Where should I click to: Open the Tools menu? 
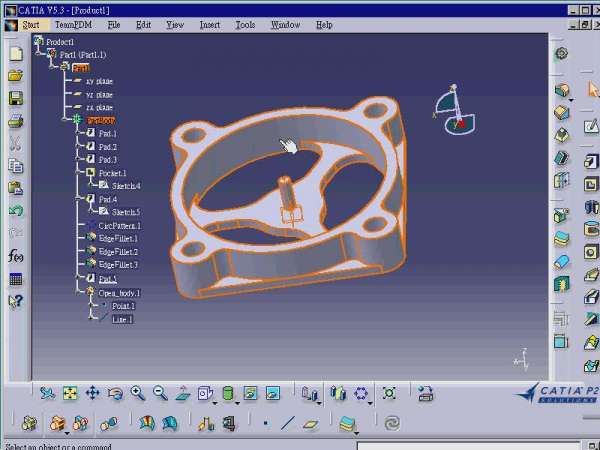245,25
